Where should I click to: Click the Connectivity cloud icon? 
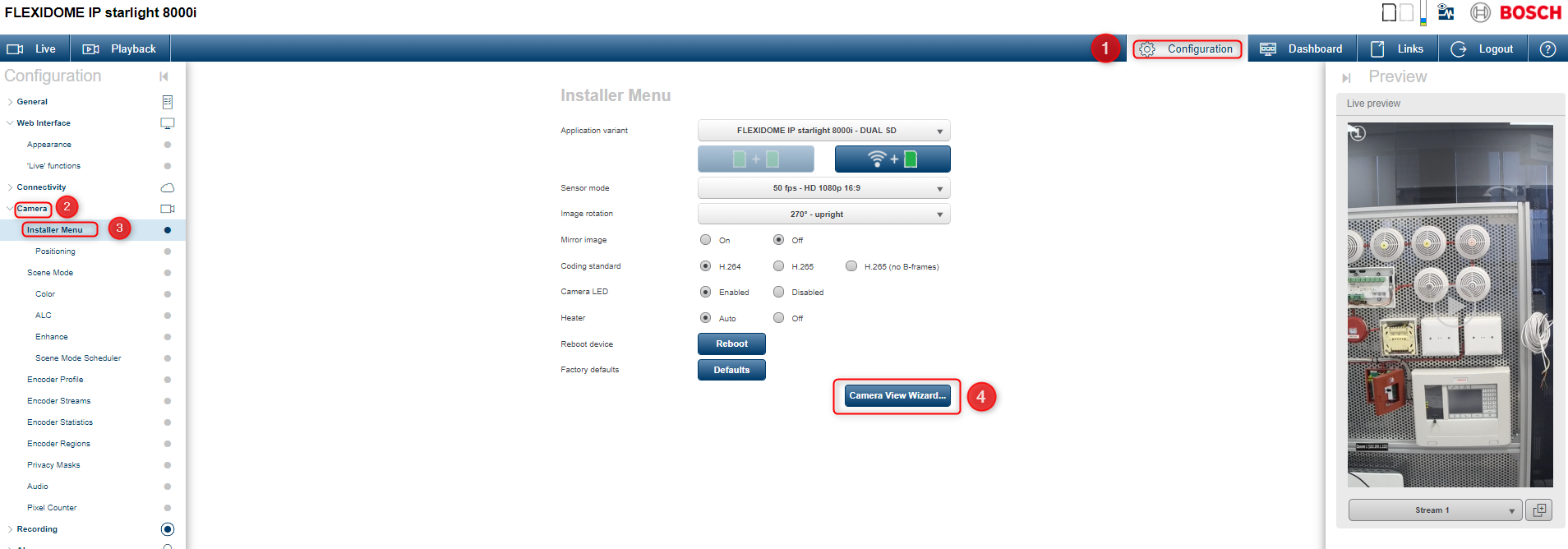coord(168,187)
